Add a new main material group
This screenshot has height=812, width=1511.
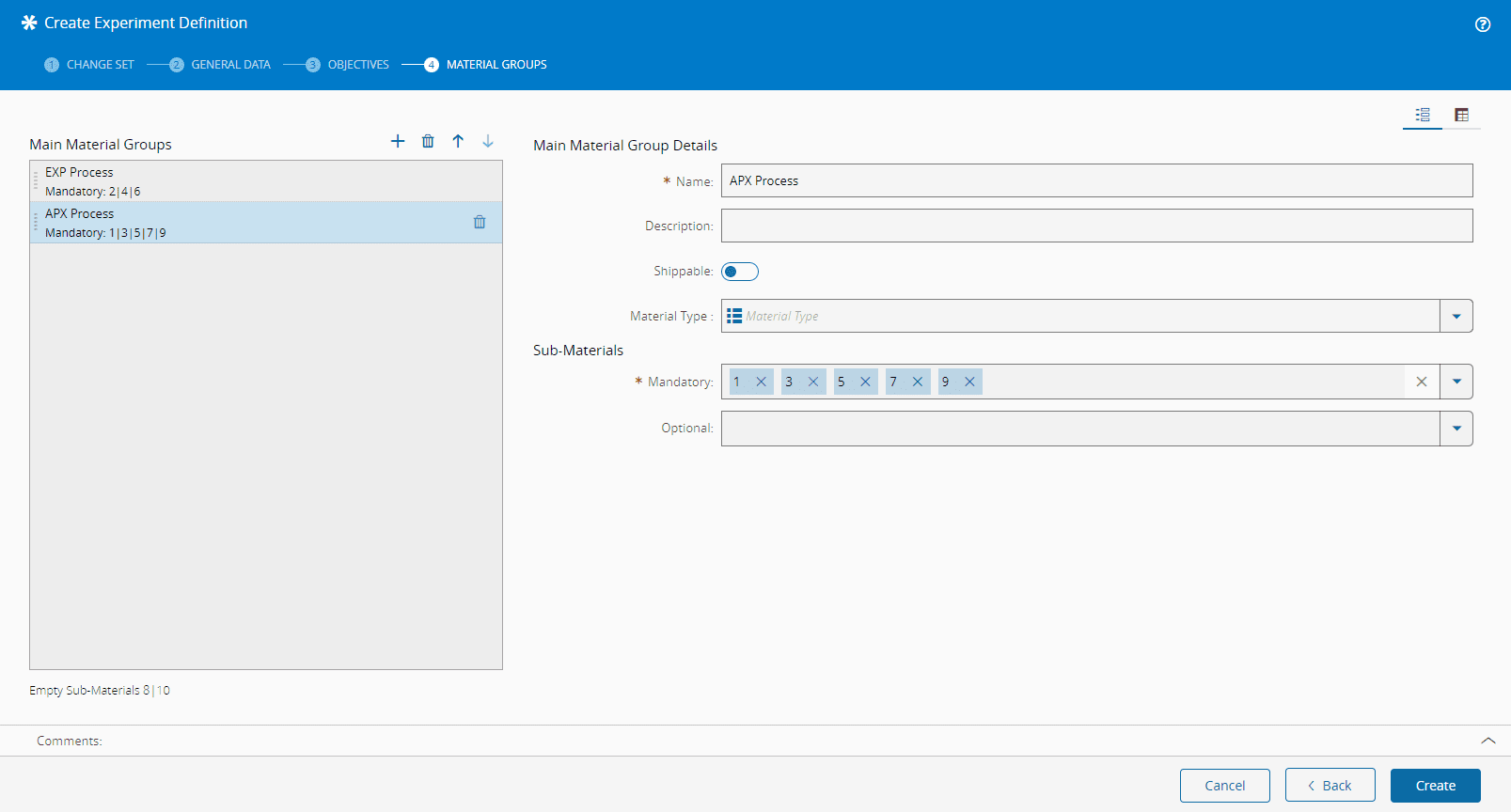[x=398, y=141]
